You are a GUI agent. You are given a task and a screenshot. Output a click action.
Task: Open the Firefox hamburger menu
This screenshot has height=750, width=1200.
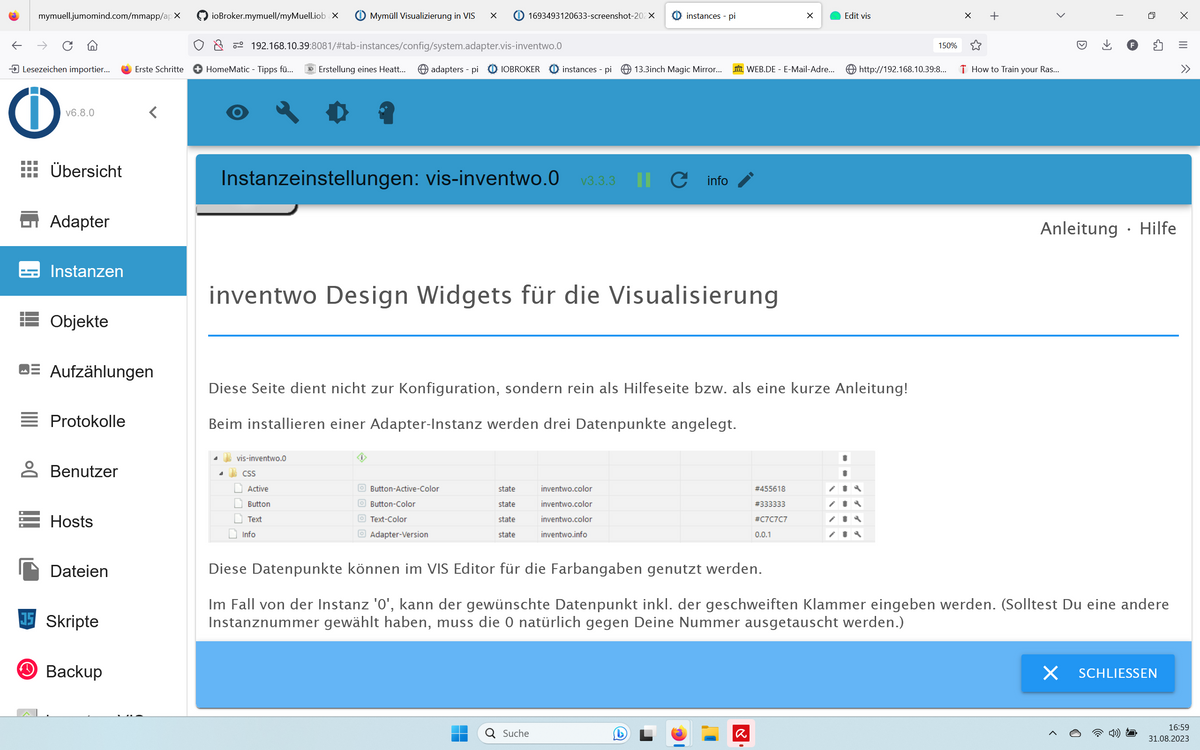[1183, 45]
